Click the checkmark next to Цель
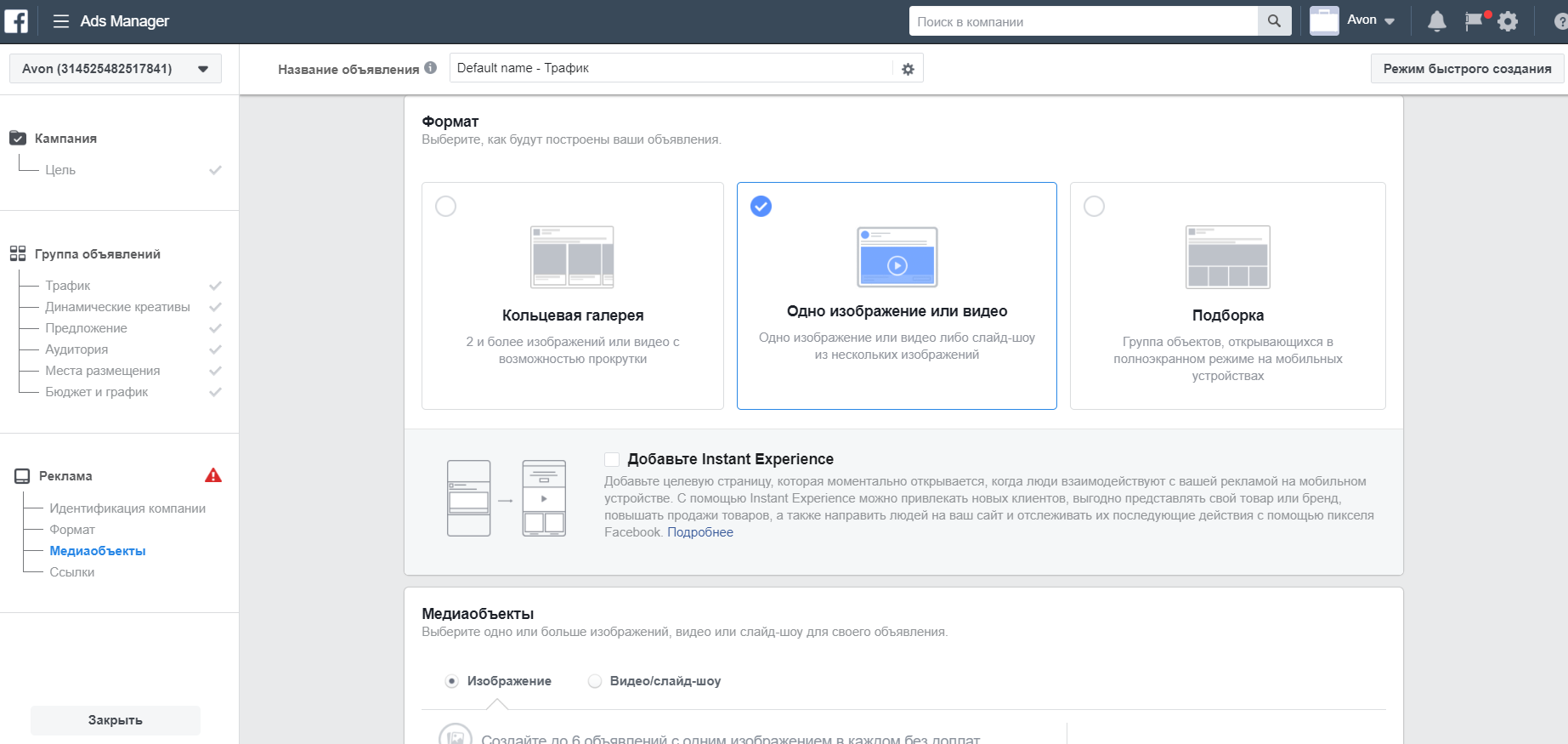The height and width of the screenshot is (744, 1568). point(215,170)
